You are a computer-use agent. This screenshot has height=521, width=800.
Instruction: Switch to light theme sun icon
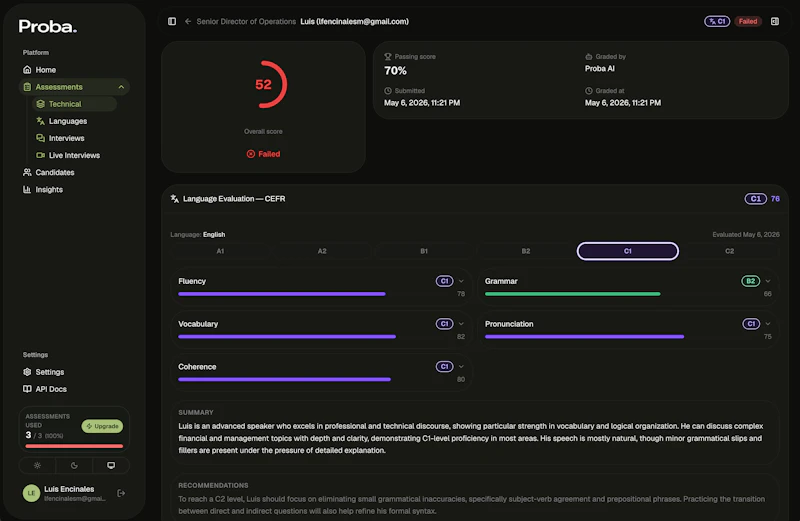(x=37, y=465)
